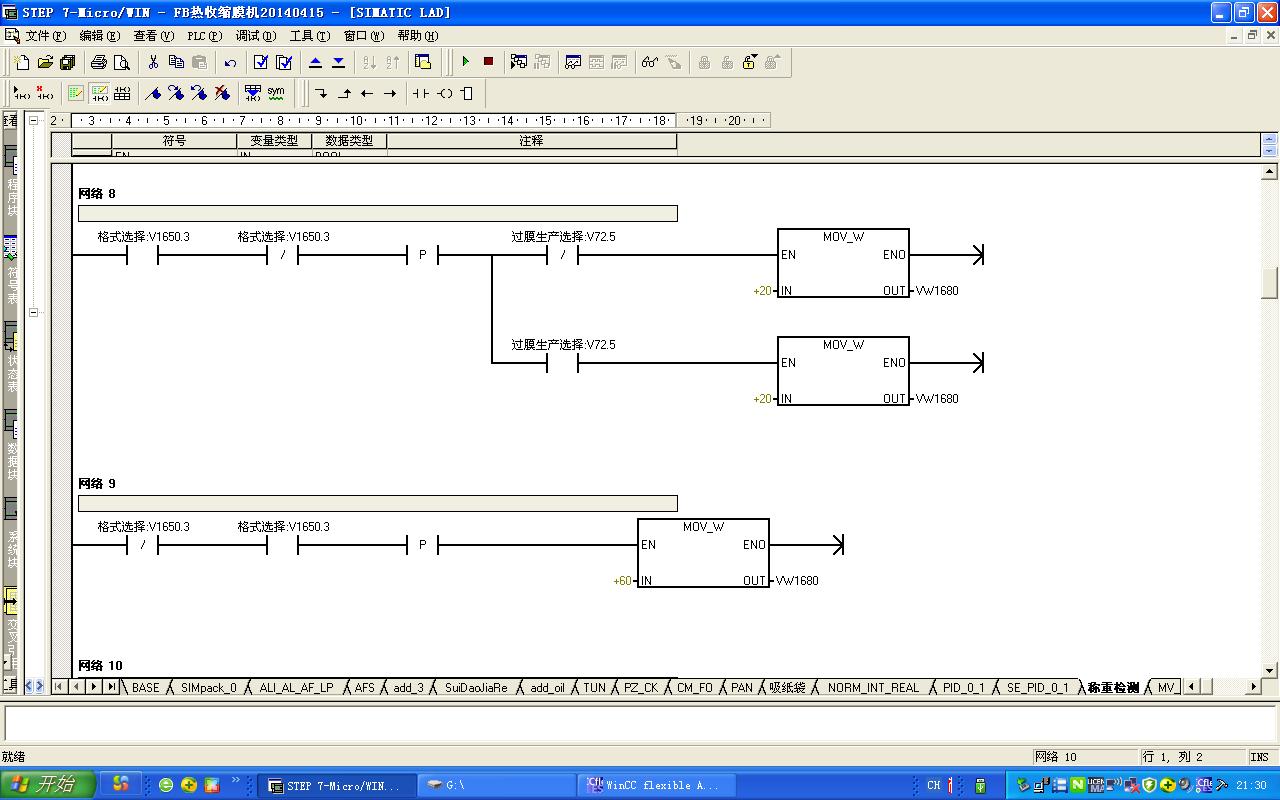Switch to G:\ taskbar window

point(495,785)
